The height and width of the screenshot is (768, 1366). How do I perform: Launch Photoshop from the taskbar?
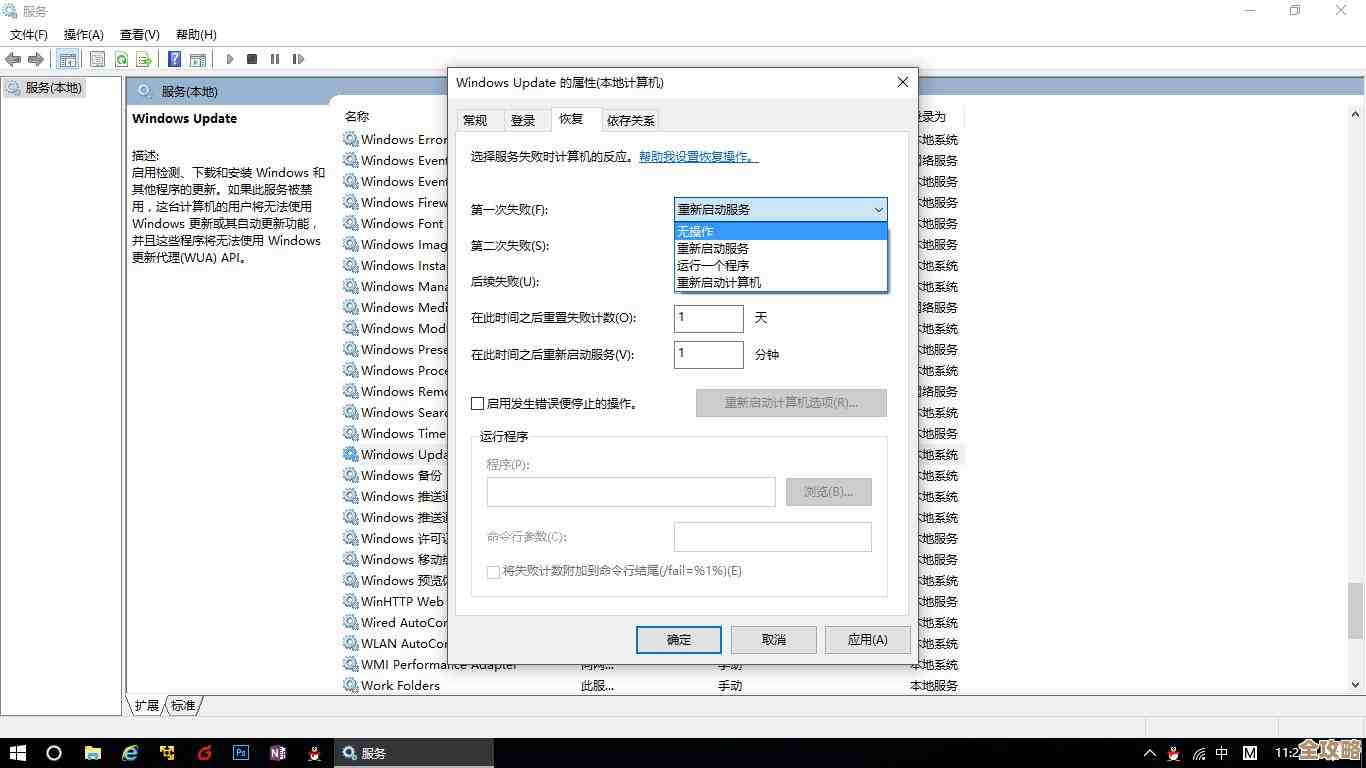[240, 753]
